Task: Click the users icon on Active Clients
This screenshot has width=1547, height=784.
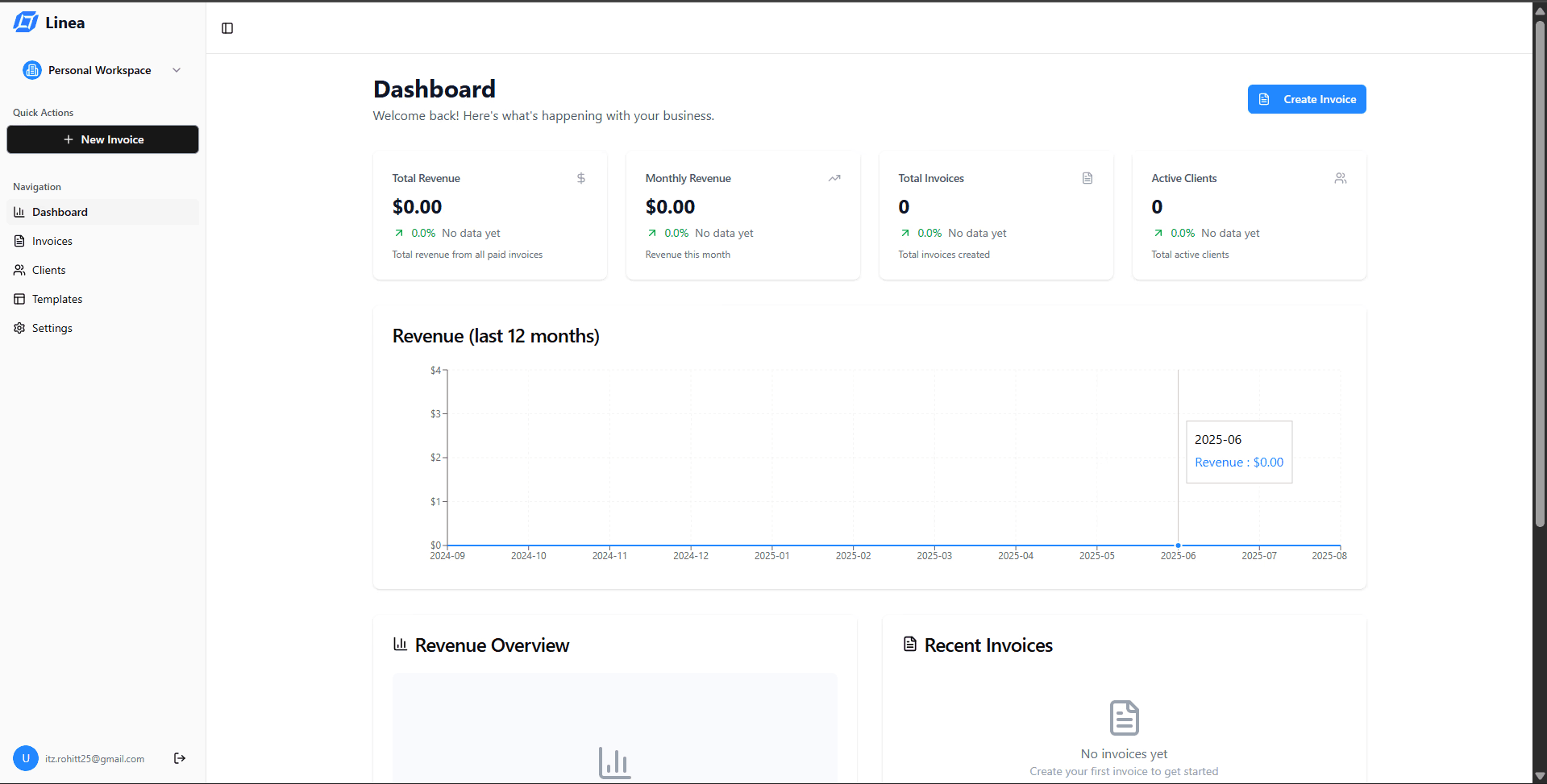Action: coord(1341,178)
